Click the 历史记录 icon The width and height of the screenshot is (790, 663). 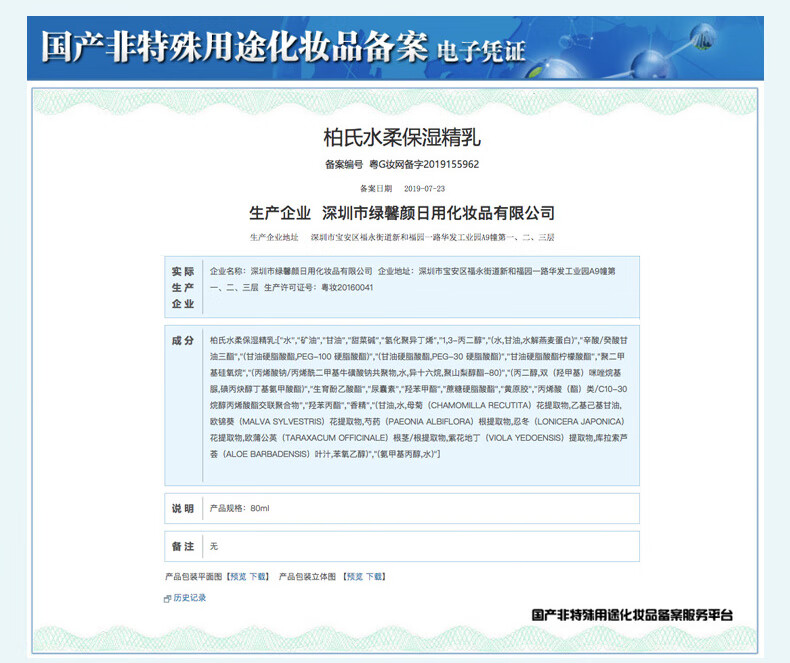167,598
